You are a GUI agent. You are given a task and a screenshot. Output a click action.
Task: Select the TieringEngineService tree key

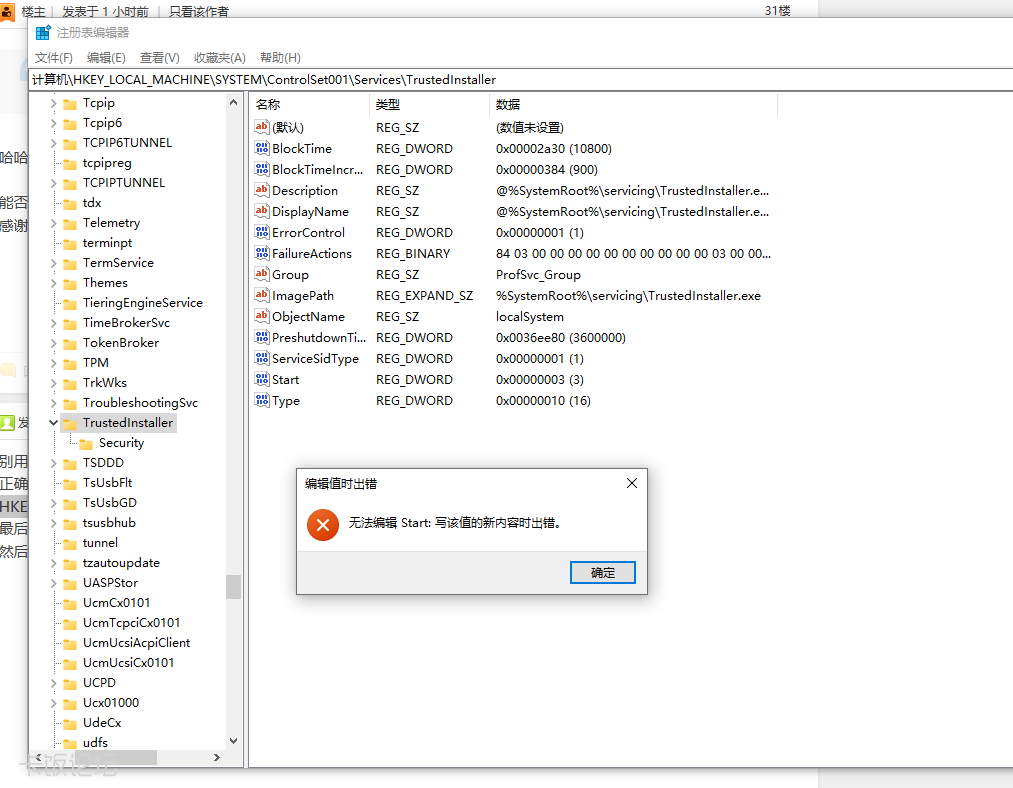pyautogui.click(x=143, y=303)
